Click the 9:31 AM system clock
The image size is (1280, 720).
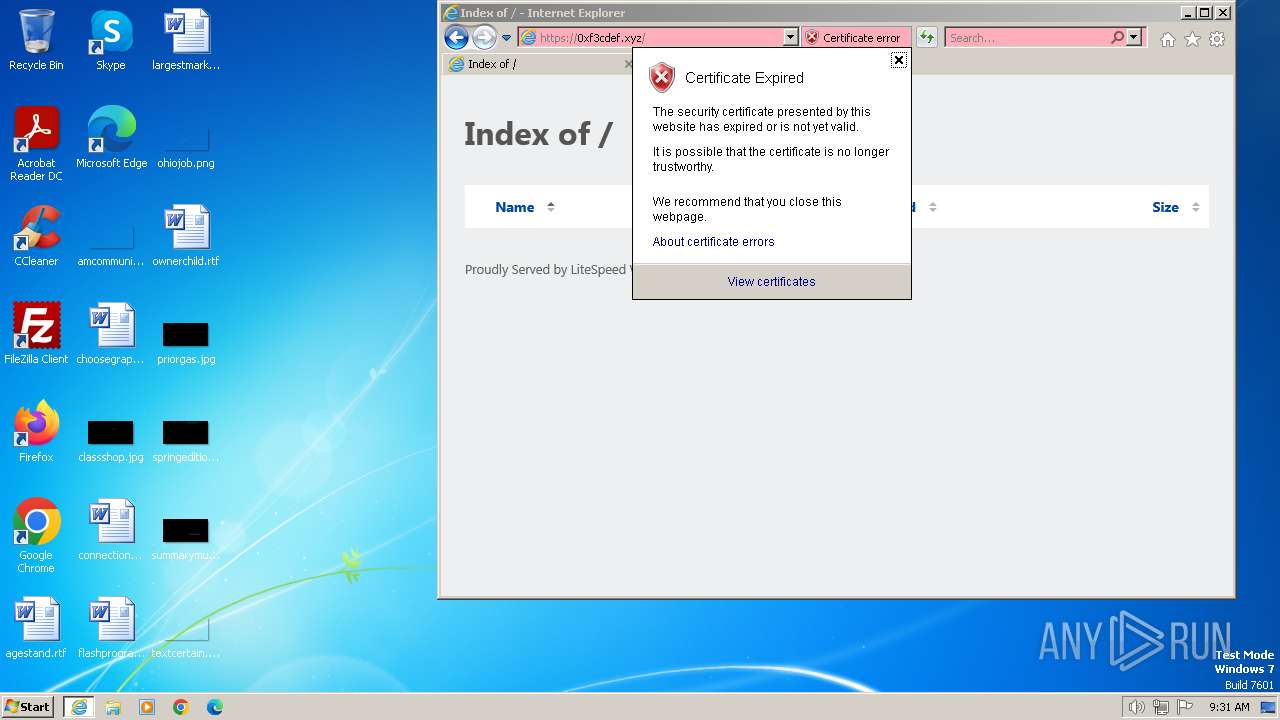click(x=1229, y=707)
